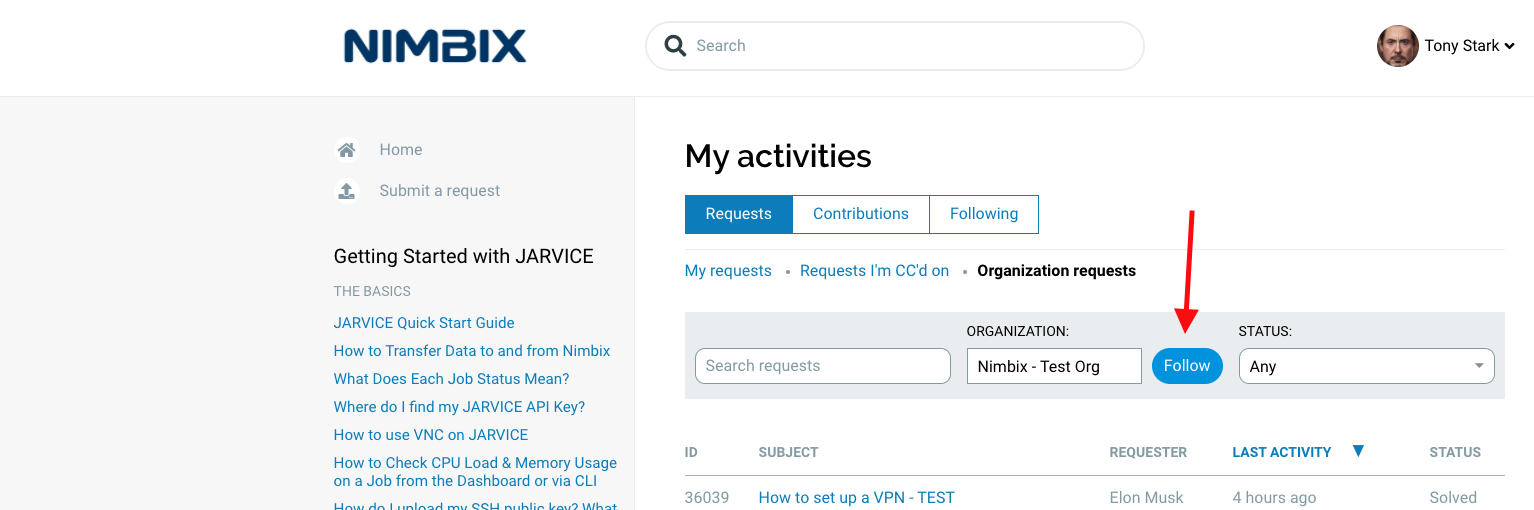Sort by the Last Activity column header
The image size is (1534, 510).
pyautogui.click(x=1282, y=453)
